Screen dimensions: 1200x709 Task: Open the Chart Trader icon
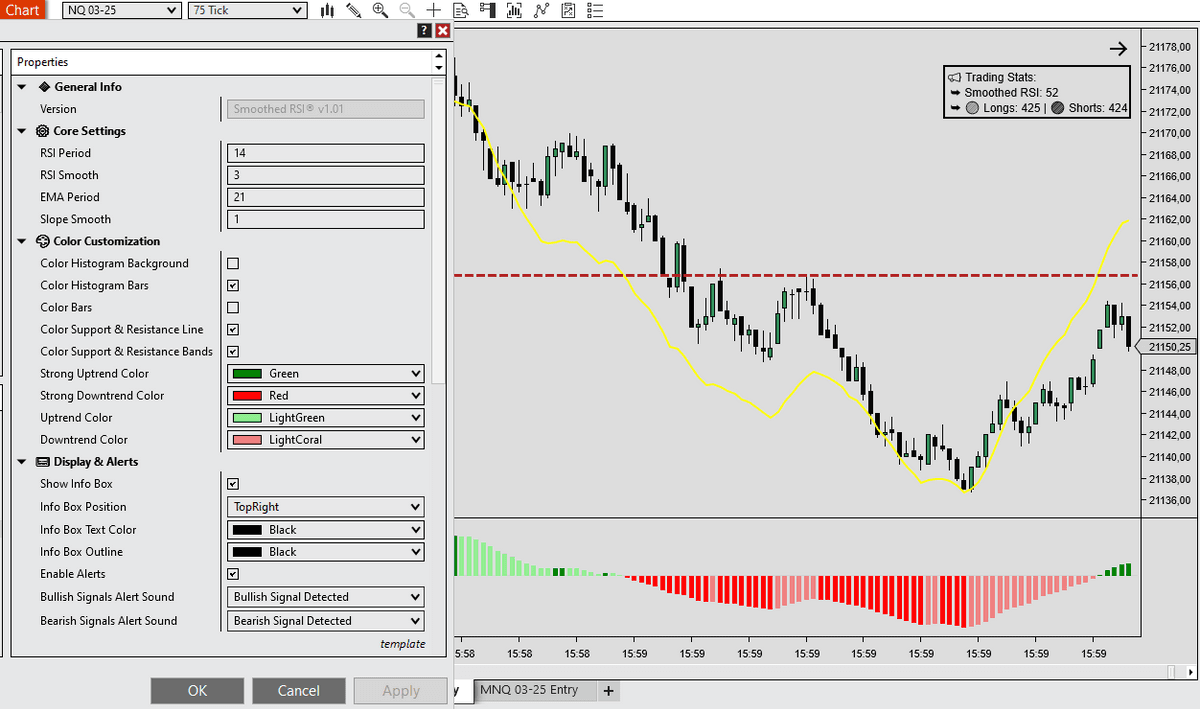488,10
